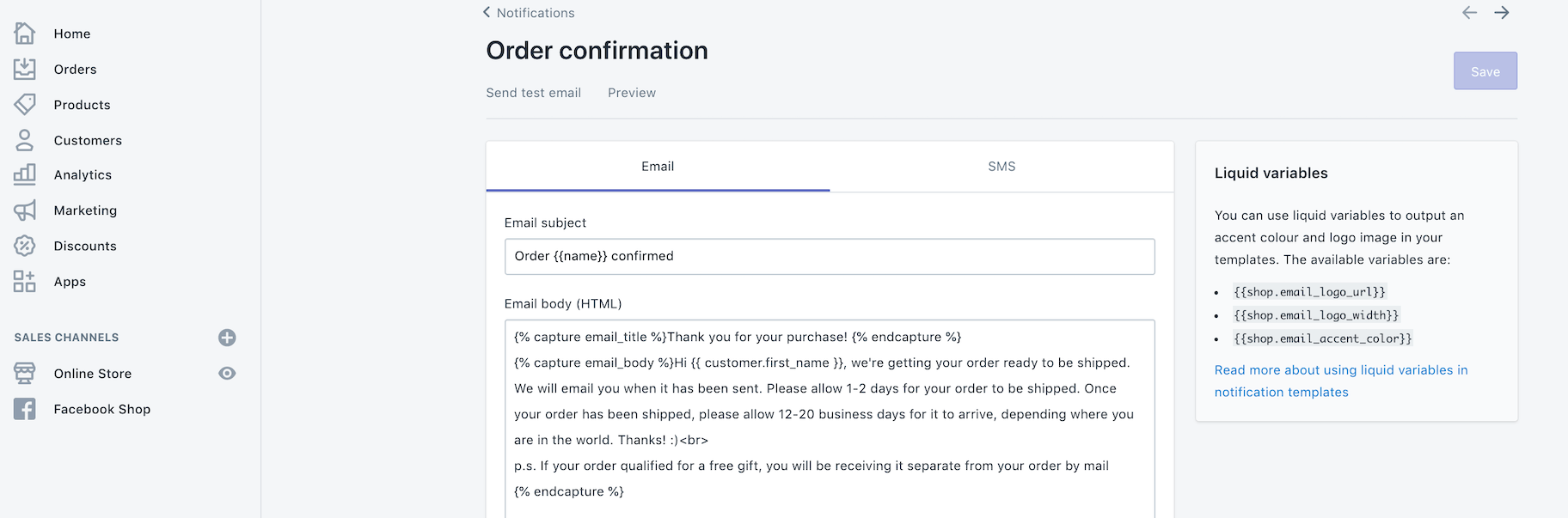Select the Email tab
The image size is (1568, 518).
(x=658, y=167)
